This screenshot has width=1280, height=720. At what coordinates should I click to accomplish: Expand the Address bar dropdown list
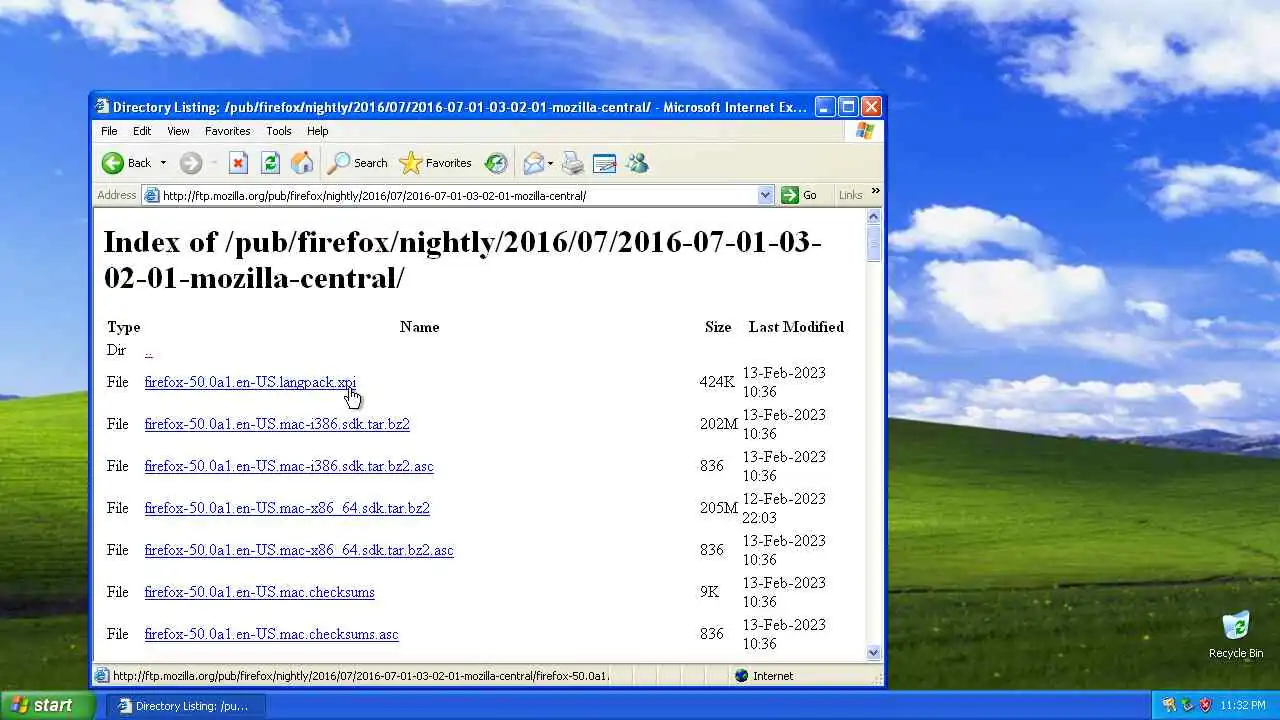(766, 195)
